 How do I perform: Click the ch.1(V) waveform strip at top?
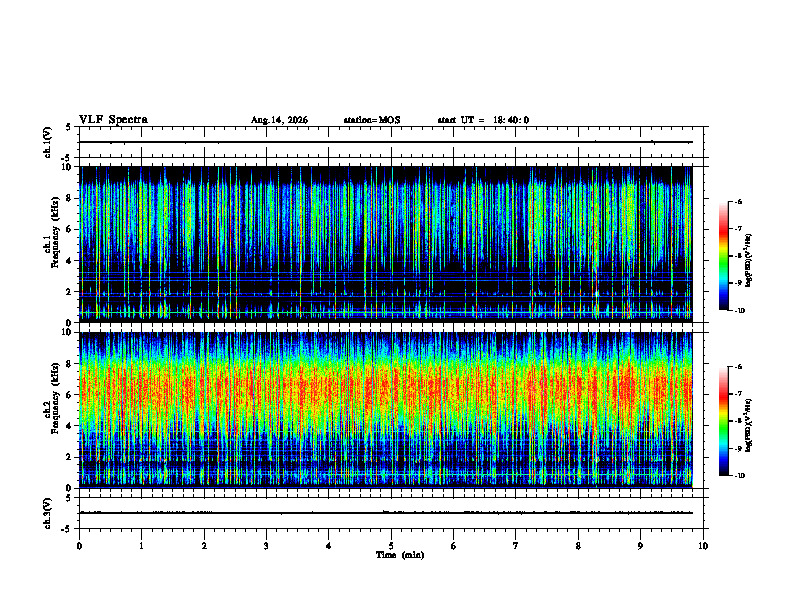[391, 142]
